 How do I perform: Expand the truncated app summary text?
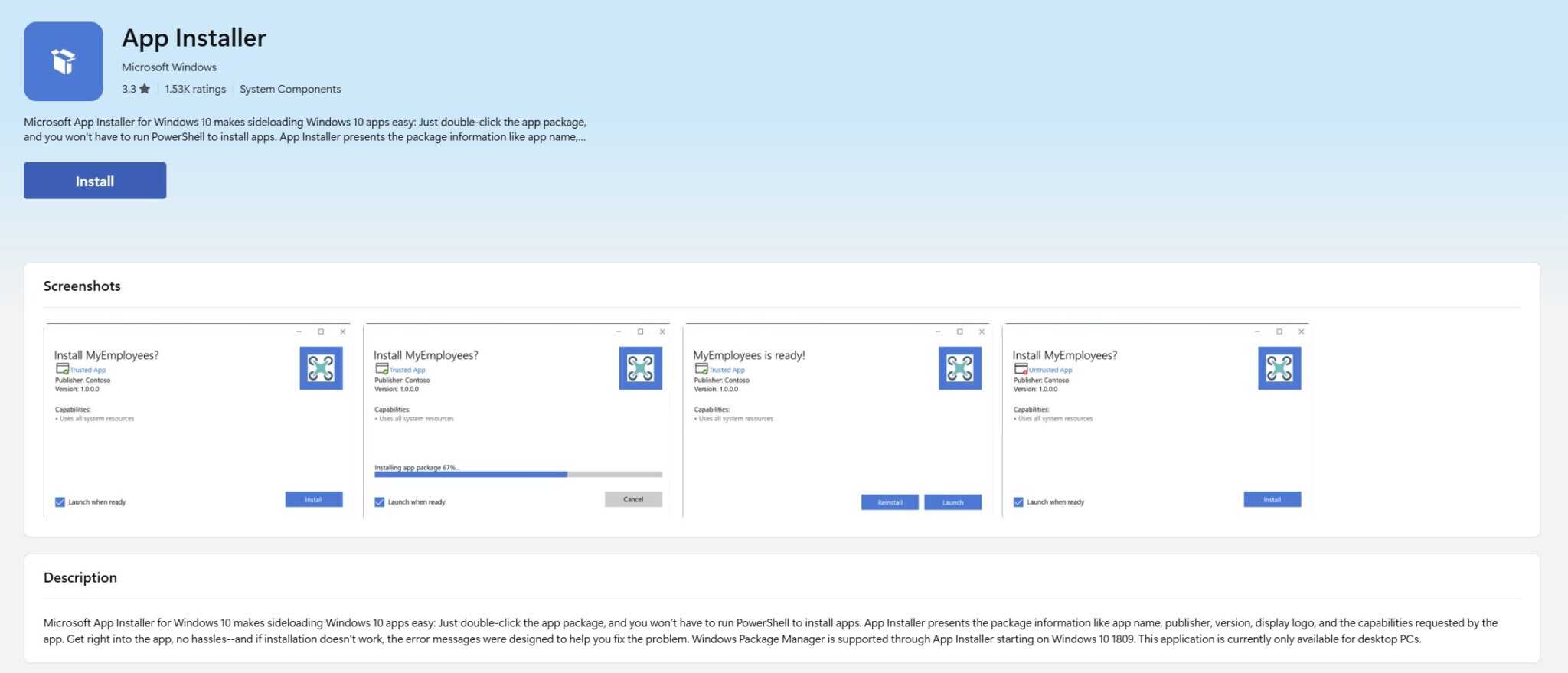(x=581, y=137)
